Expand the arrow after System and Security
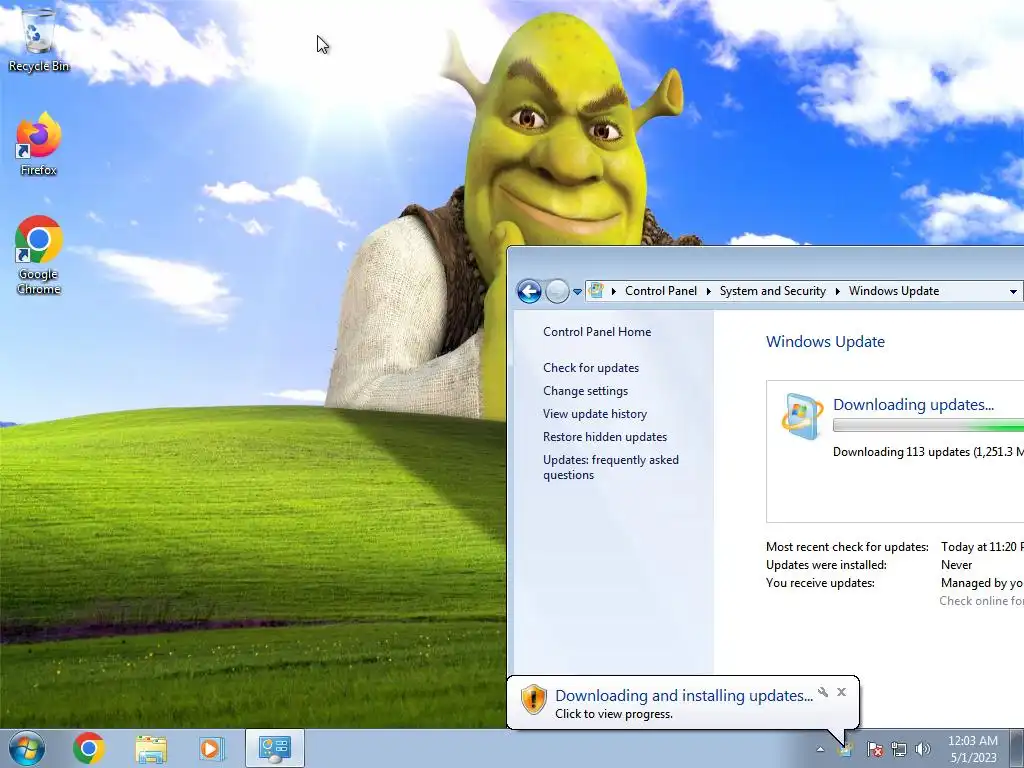The image size is (1024, 768). [837, 291]
